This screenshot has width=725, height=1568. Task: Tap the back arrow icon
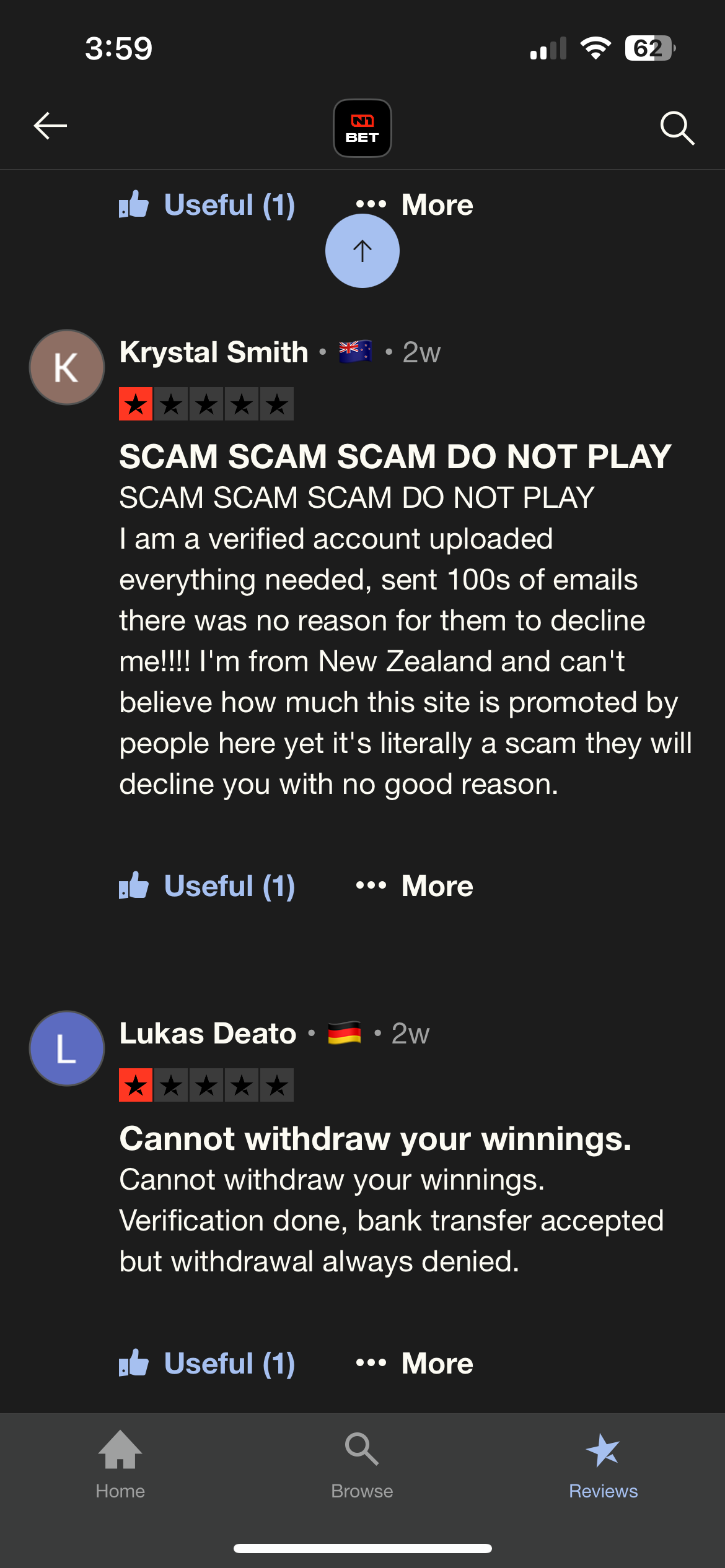click(x=50, y=127)
